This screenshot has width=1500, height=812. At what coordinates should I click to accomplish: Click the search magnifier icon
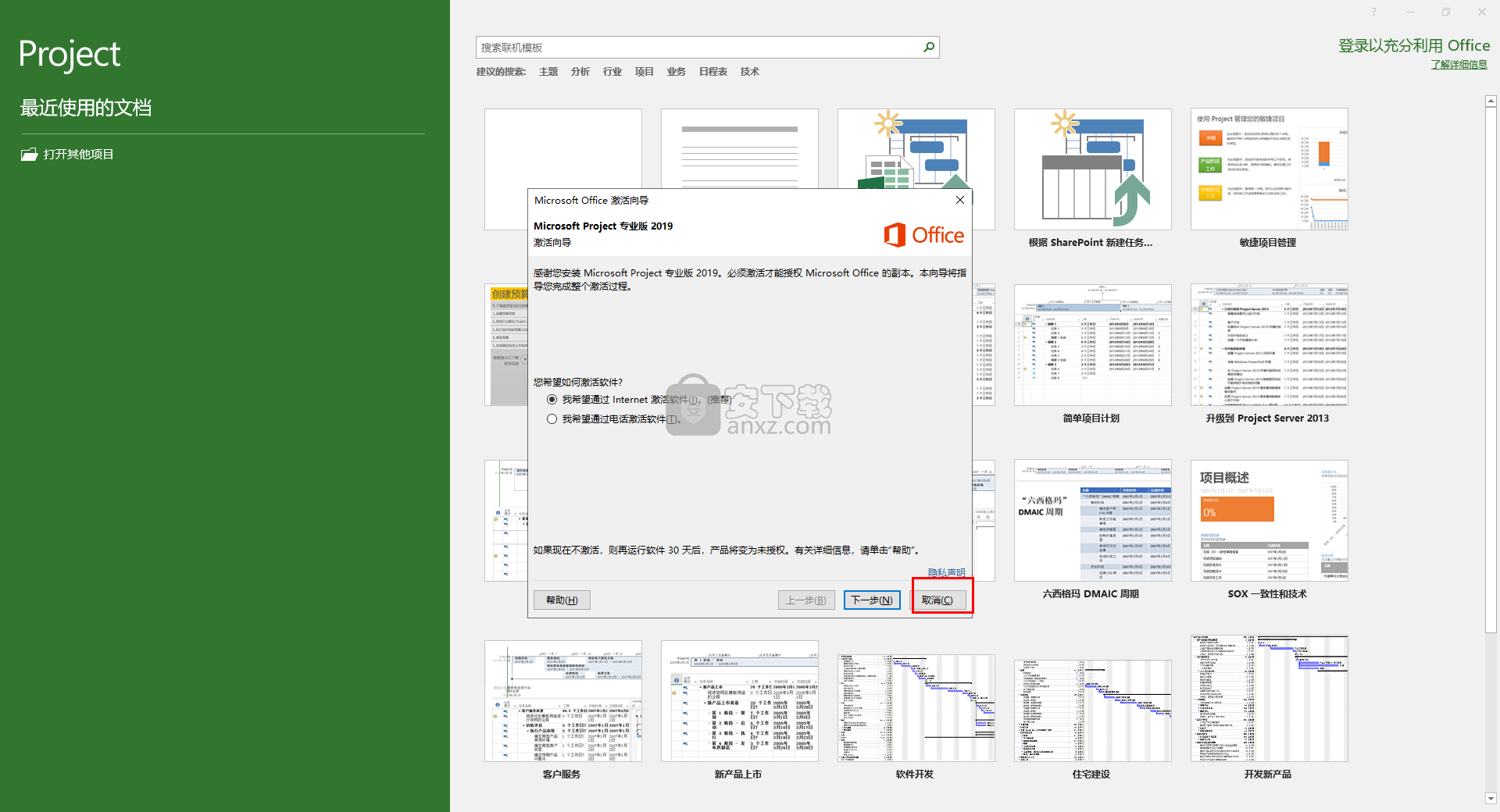[x=929, y=47]
